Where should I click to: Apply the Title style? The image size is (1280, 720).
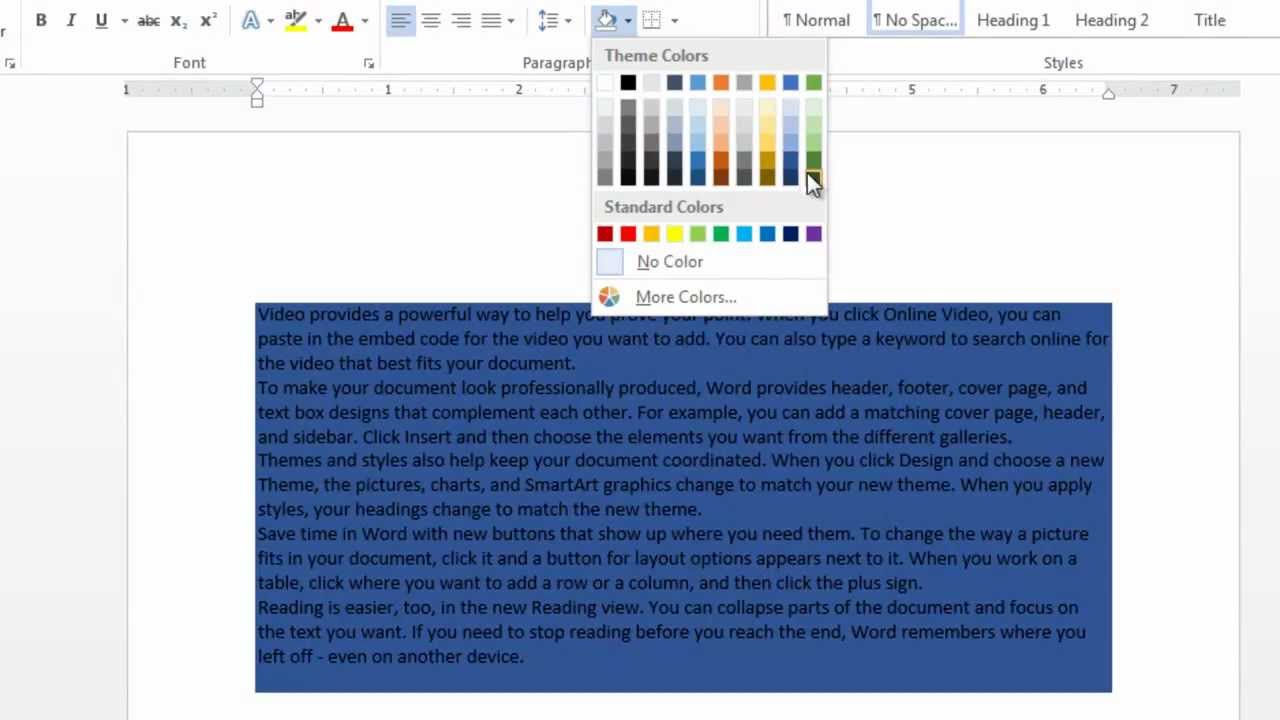[1209, 20]
